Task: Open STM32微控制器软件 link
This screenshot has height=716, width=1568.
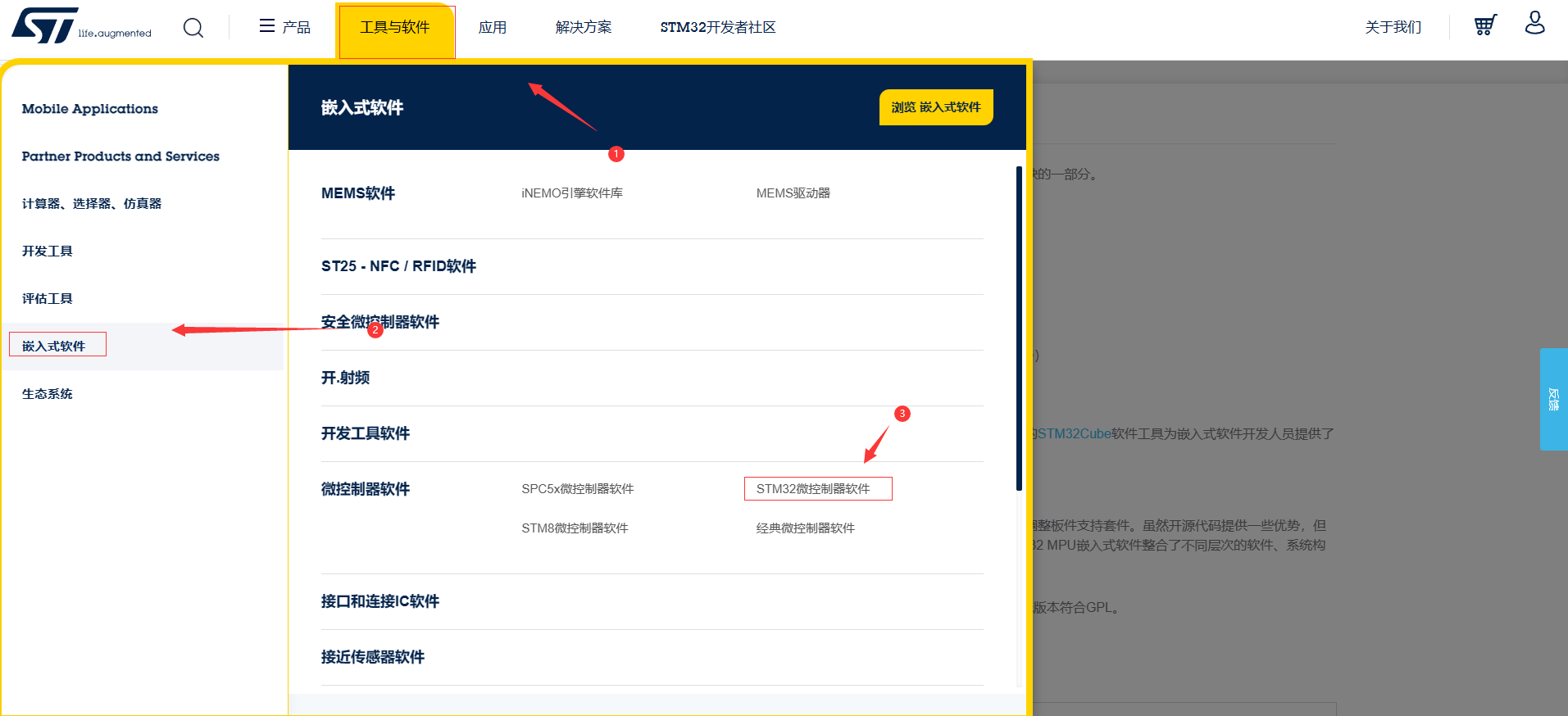Action: tap(813, 489)
